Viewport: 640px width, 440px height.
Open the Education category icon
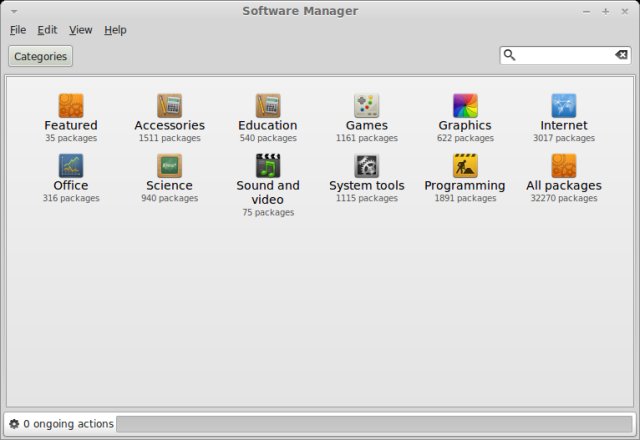coord(267,105)
